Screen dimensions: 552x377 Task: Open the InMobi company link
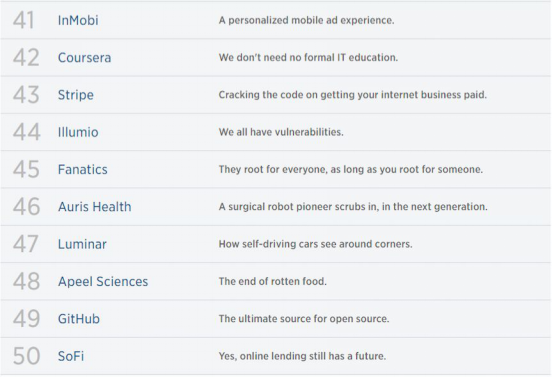(x=78, y=20)
